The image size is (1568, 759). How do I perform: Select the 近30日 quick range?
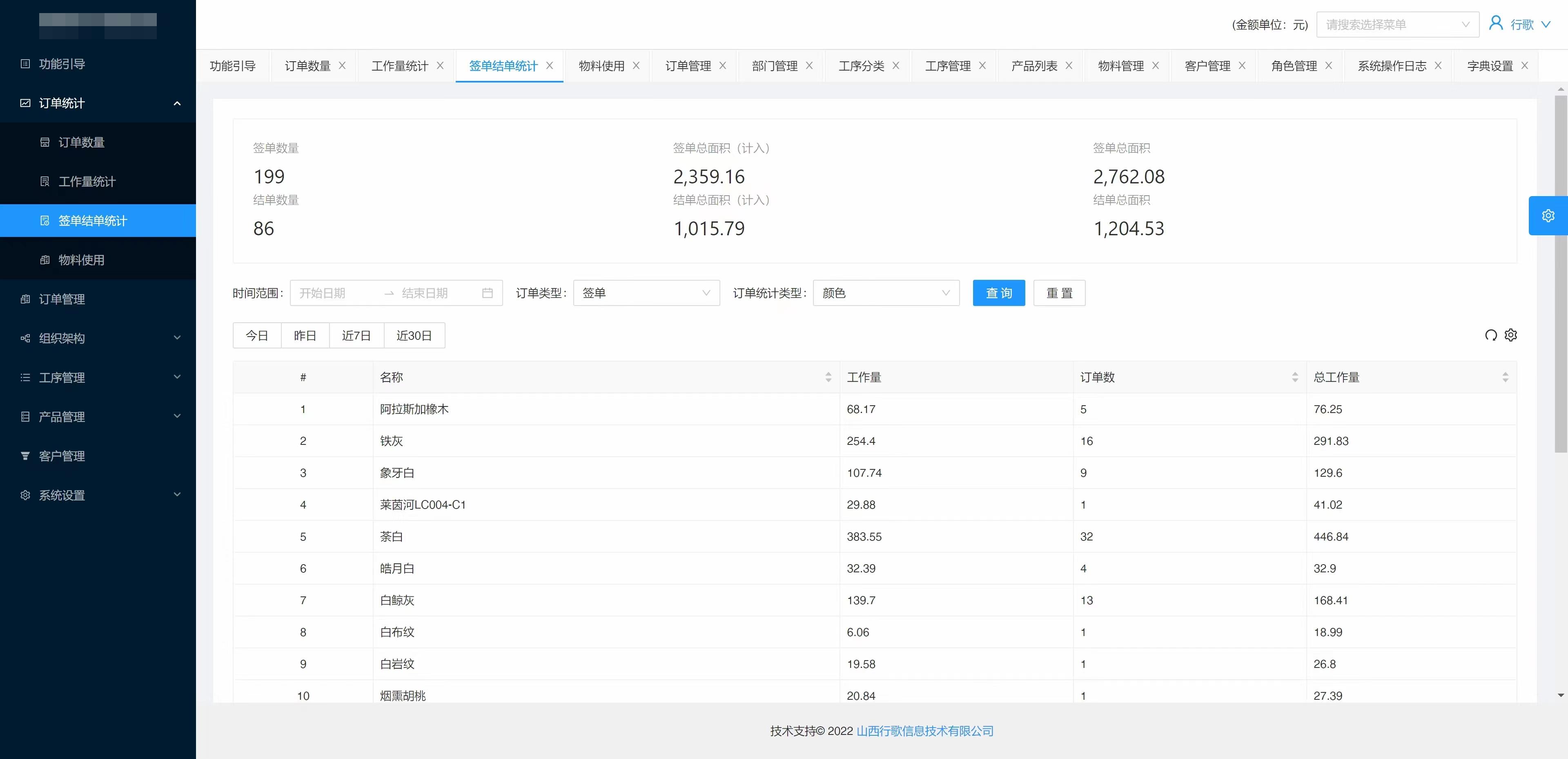click(x=414, y=336)
